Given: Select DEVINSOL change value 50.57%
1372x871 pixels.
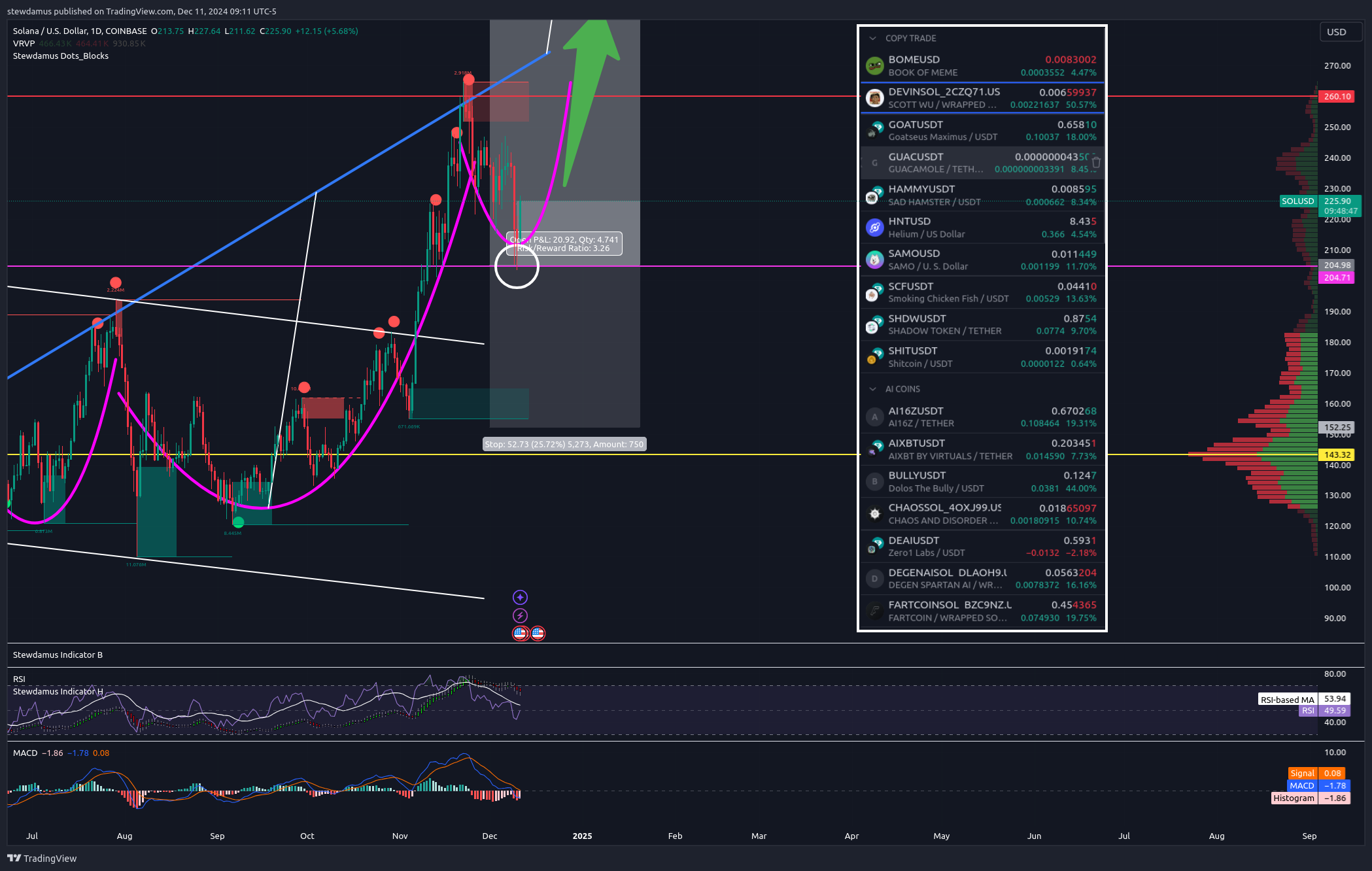Looking at the screenshot, I should pos(1081,105).
